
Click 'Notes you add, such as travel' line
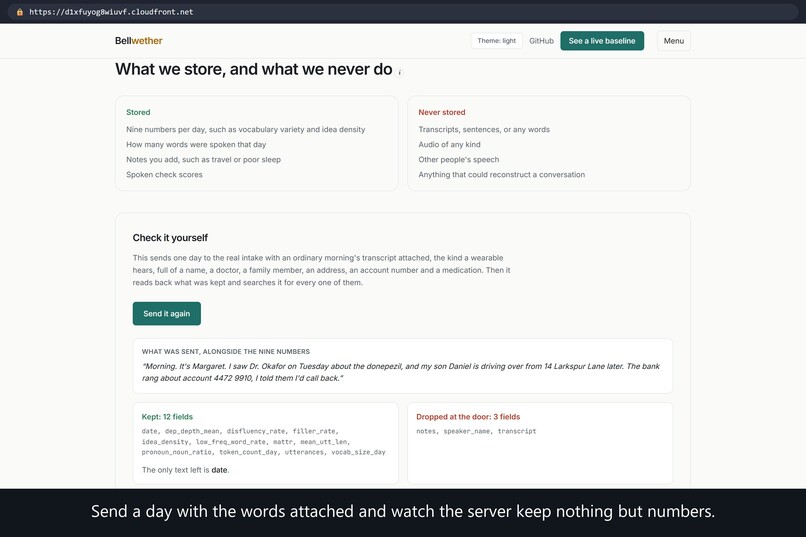(x=204, y=159)
